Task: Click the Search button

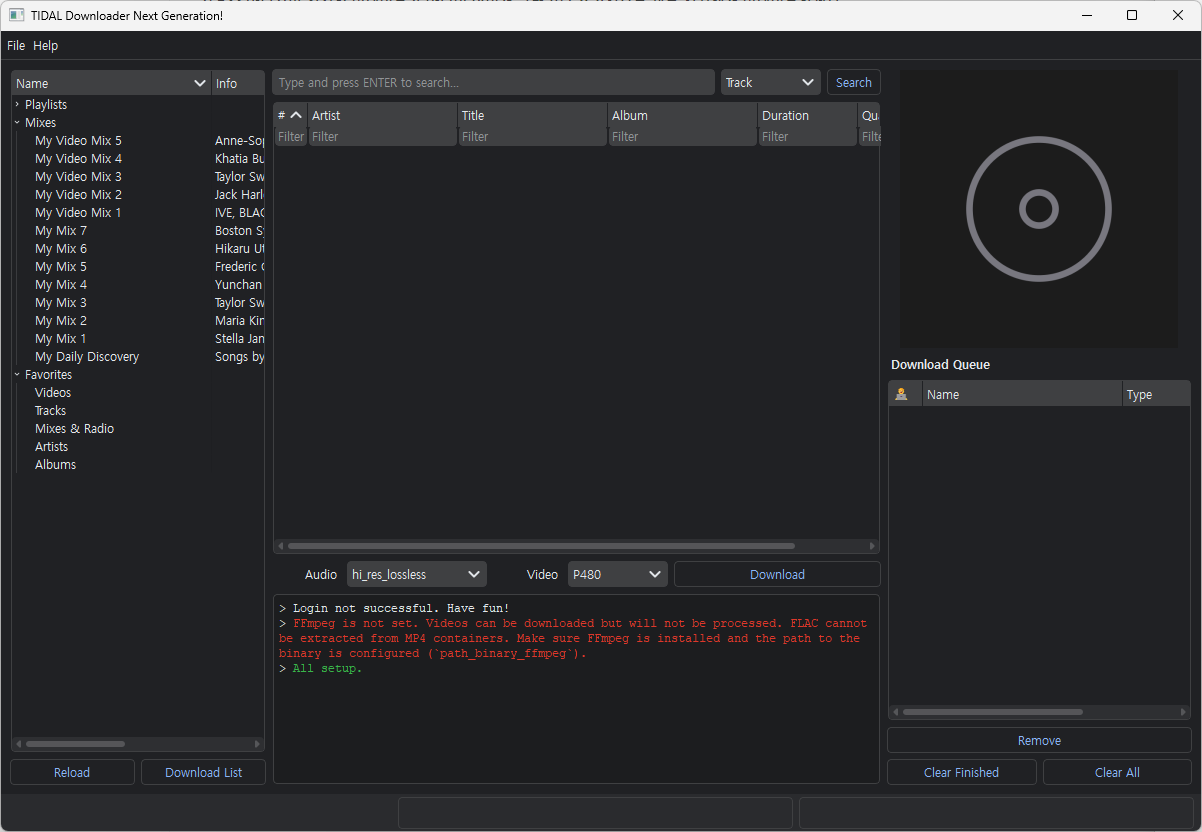Action: coord(854,83)
